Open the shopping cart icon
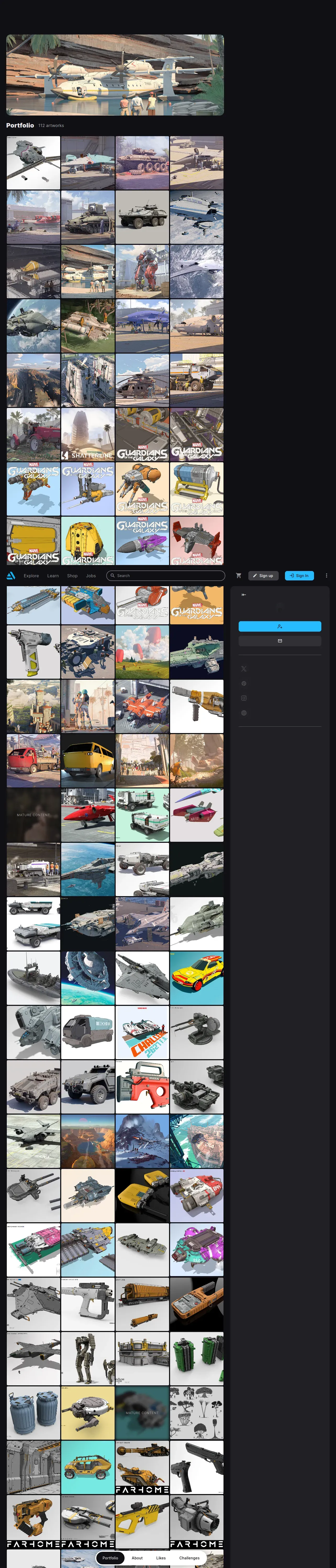336x1568 pixels. (238, 575)
